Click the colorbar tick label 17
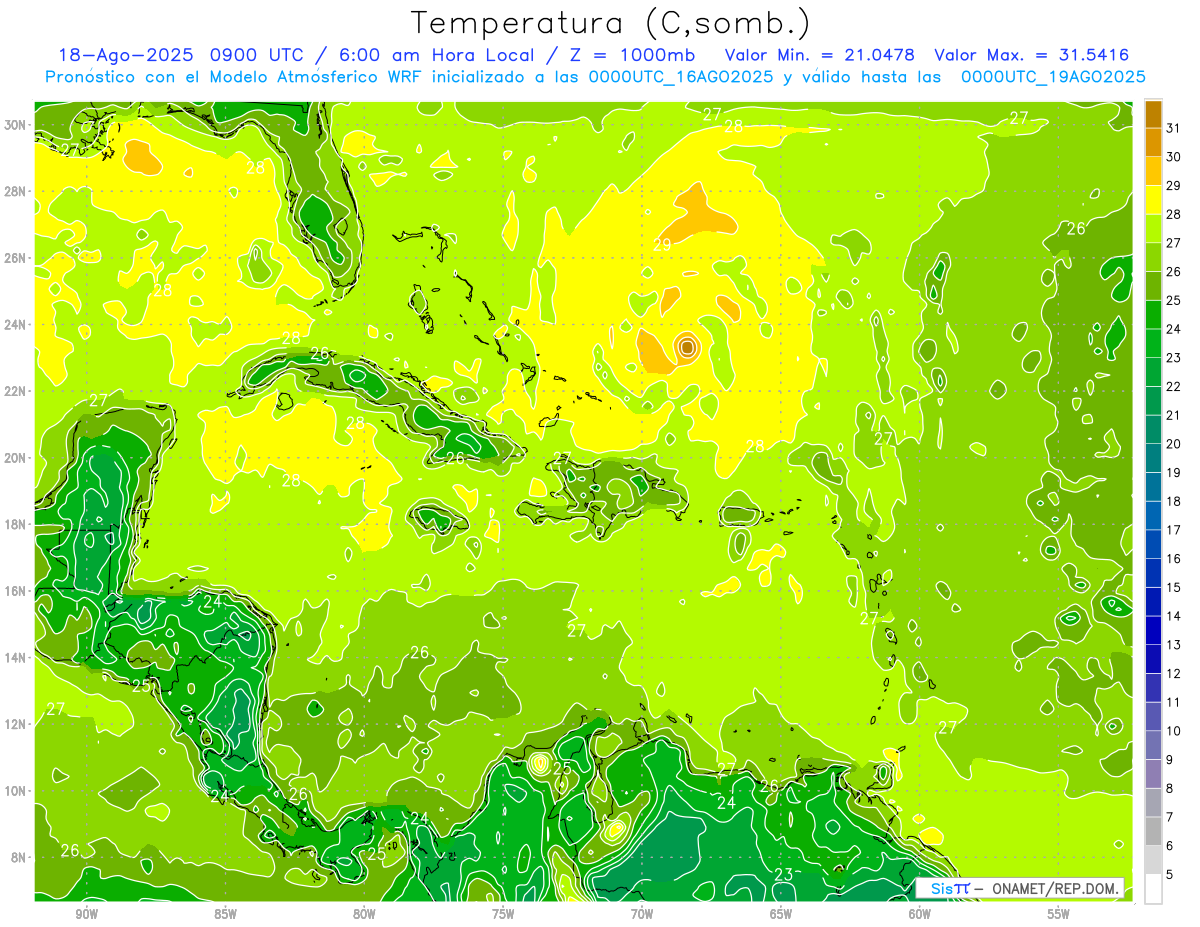1200x927 pixels. point(1174,530)
